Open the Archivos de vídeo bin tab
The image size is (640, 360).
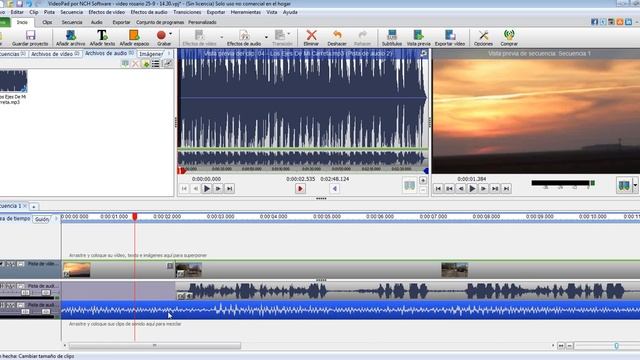point(55,54)
